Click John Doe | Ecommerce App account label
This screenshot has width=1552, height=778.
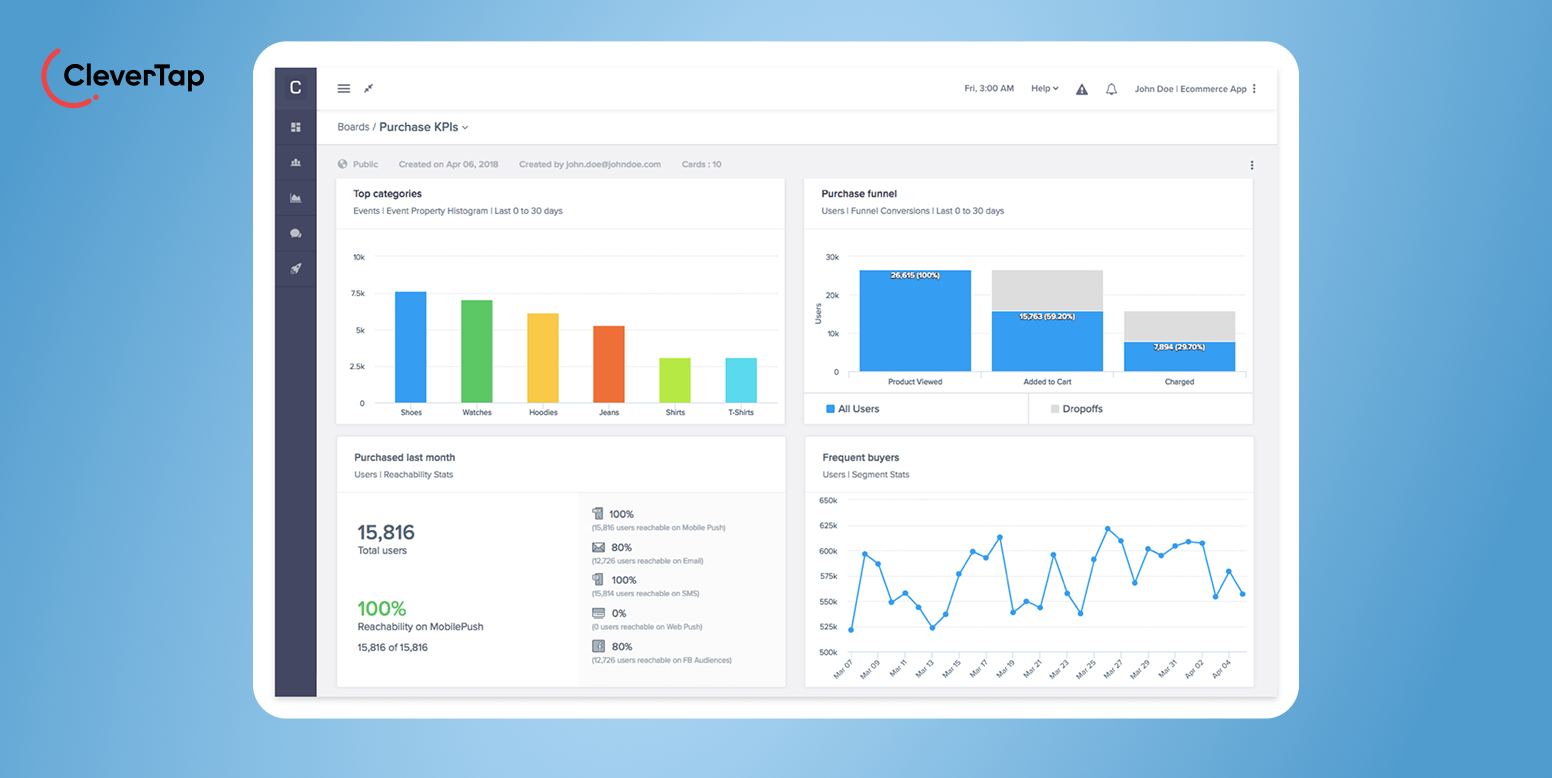coord(1190,89)
